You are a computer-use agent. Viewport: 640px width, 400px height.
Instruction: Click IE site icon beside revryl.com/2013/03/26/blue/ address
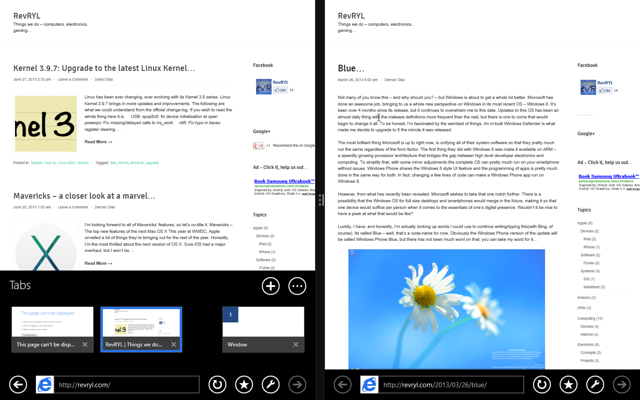[x=369, y=384]
